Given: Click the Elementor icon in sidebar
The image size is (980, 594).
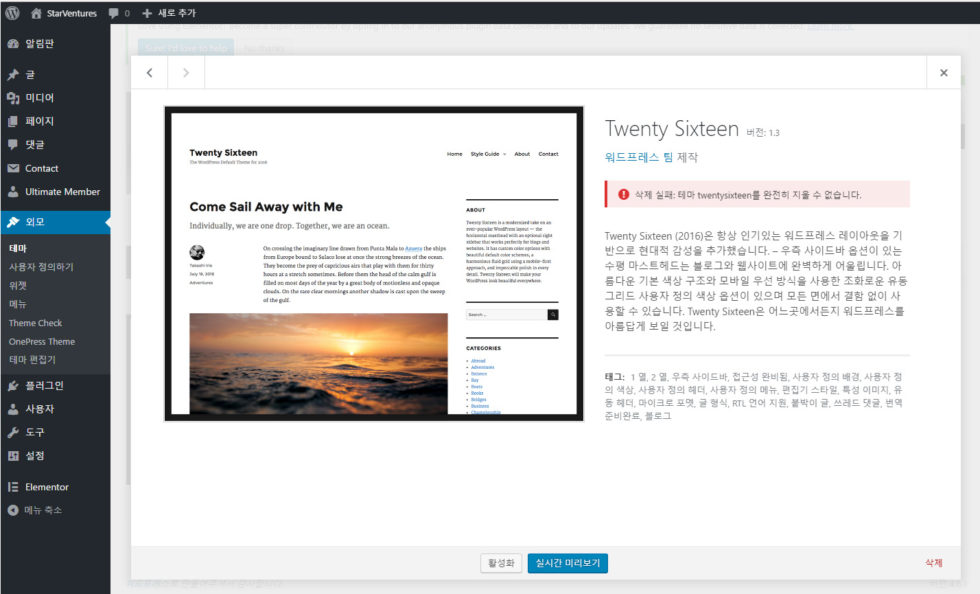Looking at the screenshot, I should tap(13, 487).
